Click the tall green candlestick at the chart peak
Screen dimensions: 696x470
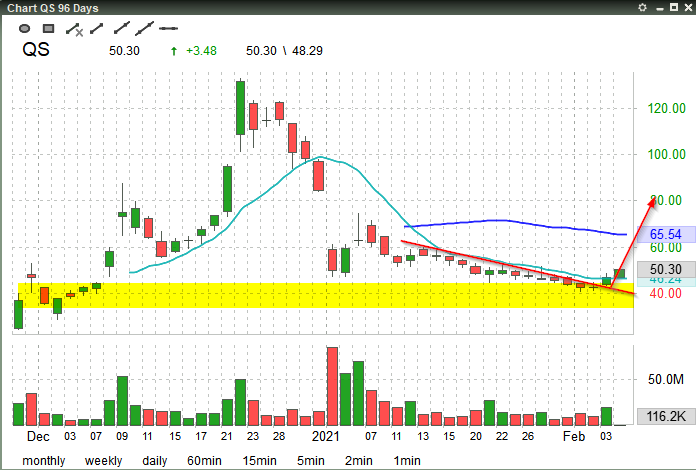tap(240, 108)
